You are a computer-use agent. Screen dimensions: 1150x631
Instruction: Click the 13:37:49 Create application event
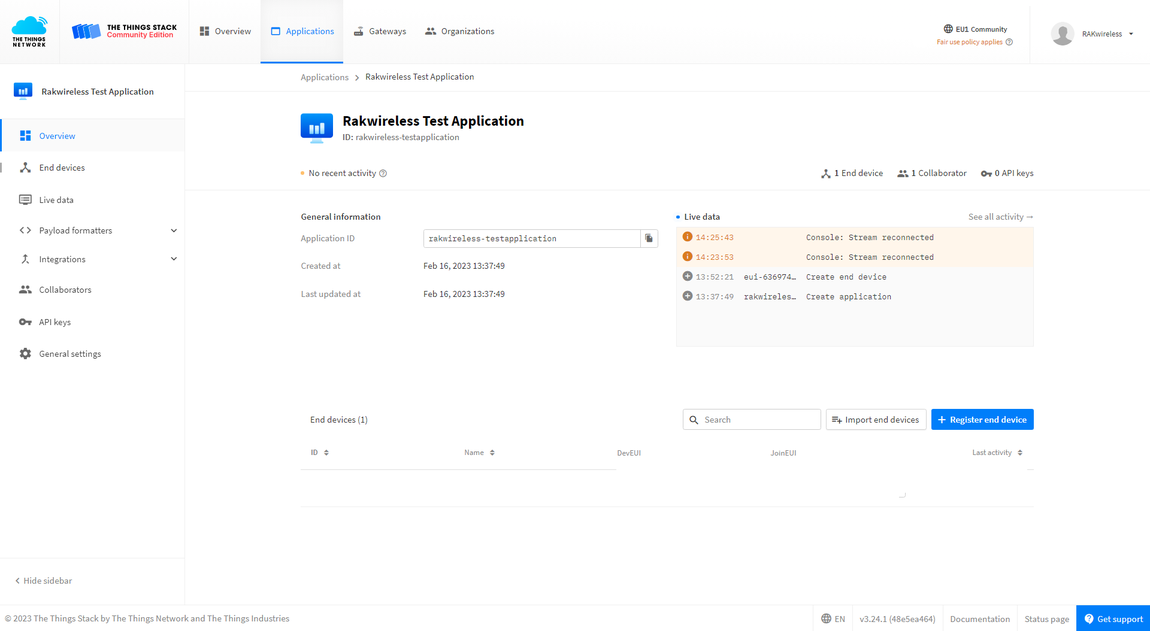(854, 296)
